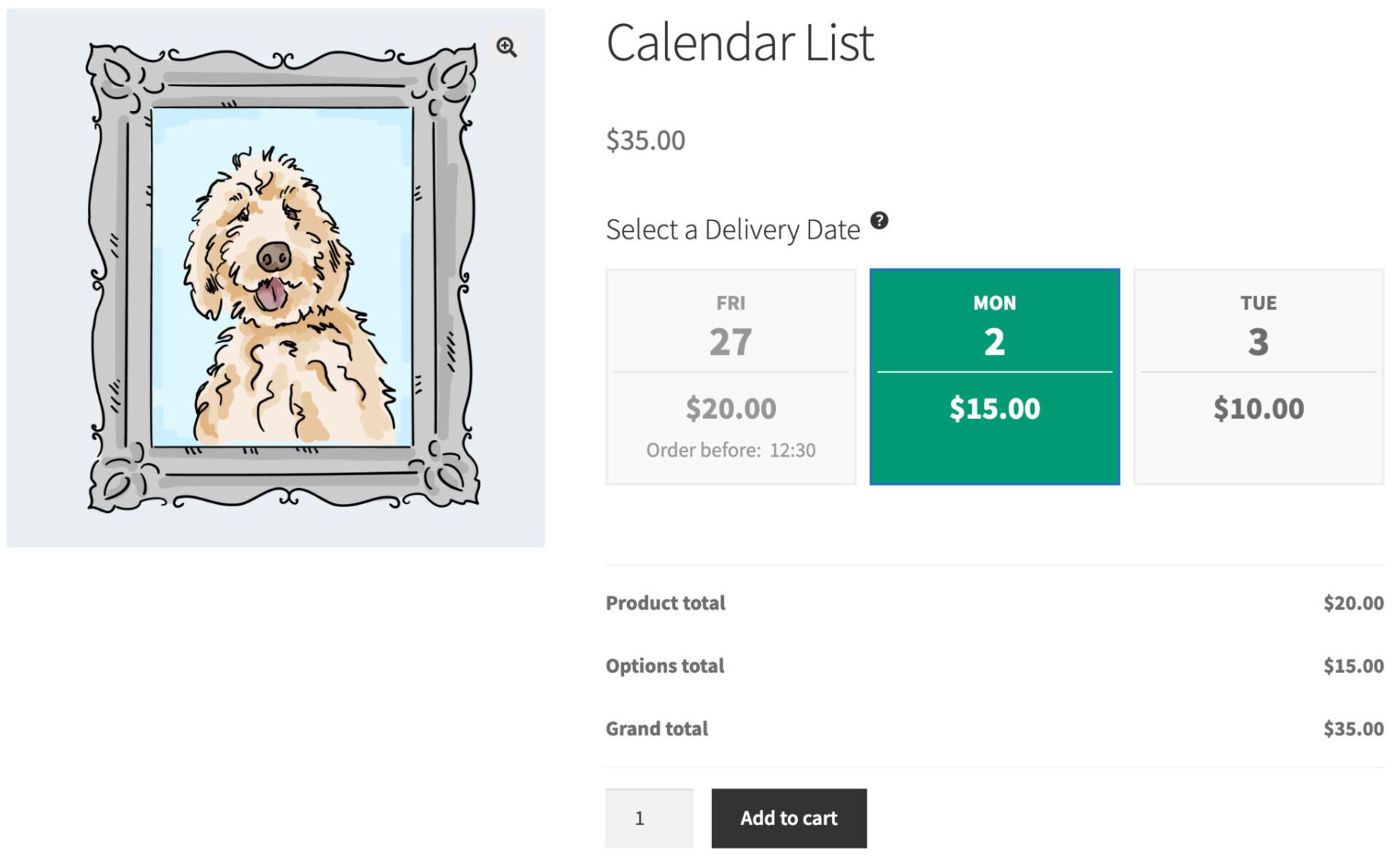Click the $10.00 price on Tuesday tile
Image resolution: width=1400 pixels, height=858 pixels.
(1258, 409)
